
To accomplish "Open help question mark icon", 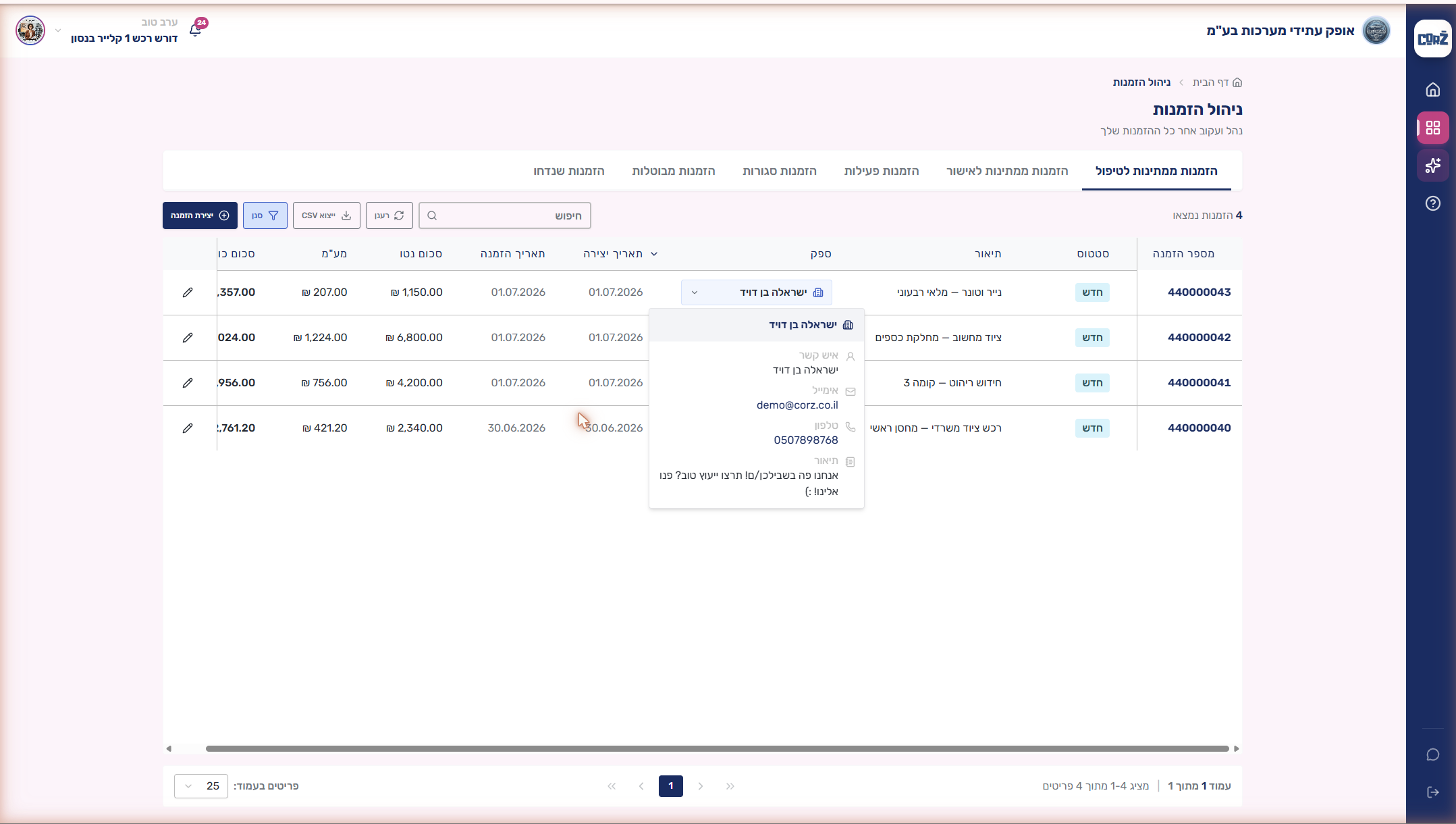I will (x=1432, y=203).
